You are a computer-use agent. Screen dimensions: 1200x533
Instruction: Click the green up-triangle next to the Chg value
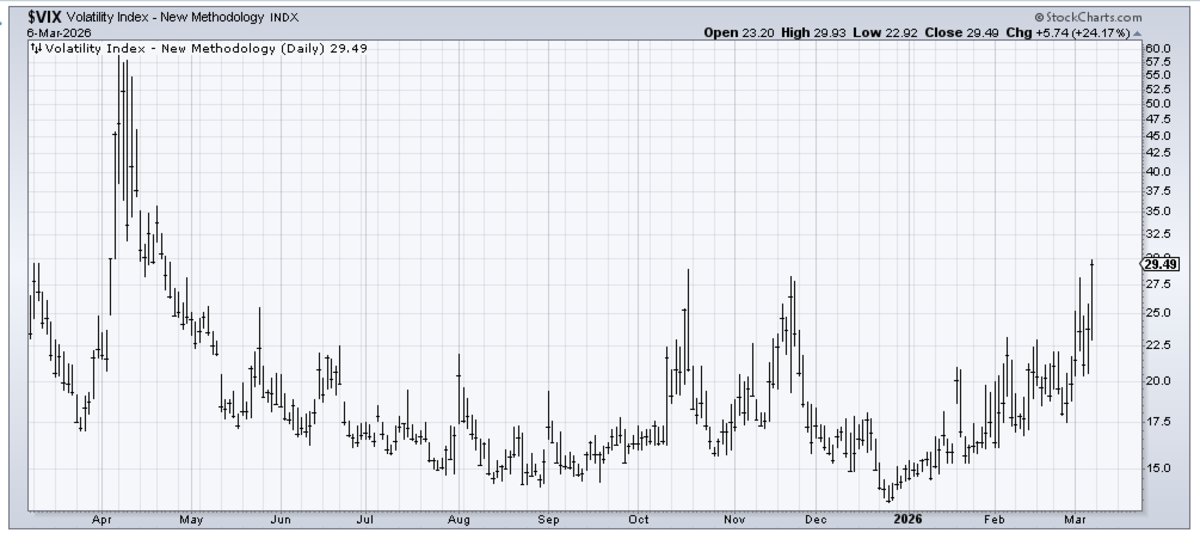point(1137,32)
